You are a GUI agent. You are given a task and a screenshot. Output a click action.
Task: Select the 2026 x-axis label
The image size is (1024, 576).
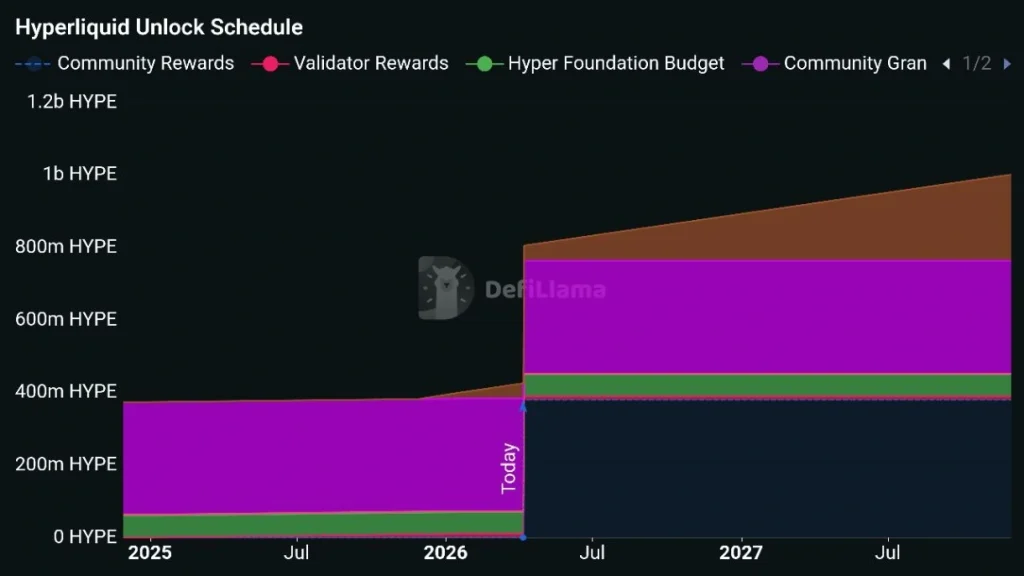tap(447, 552)
